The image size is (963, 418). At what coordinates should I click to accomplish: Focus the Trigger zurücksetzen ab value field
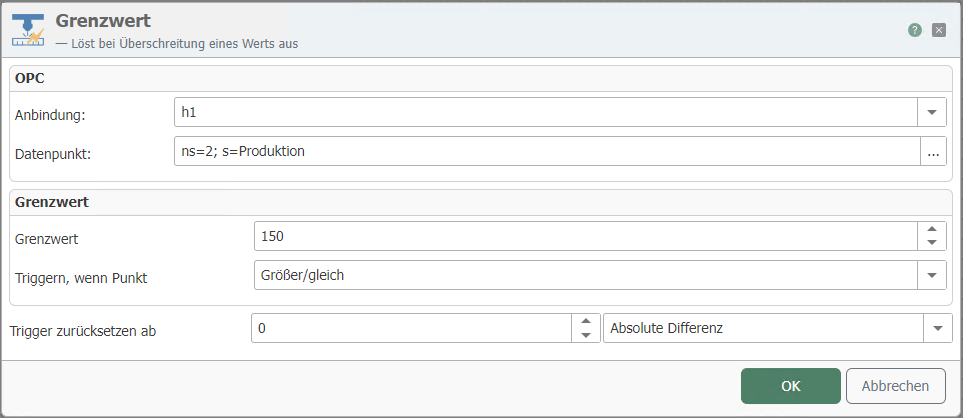coord(410,328)
